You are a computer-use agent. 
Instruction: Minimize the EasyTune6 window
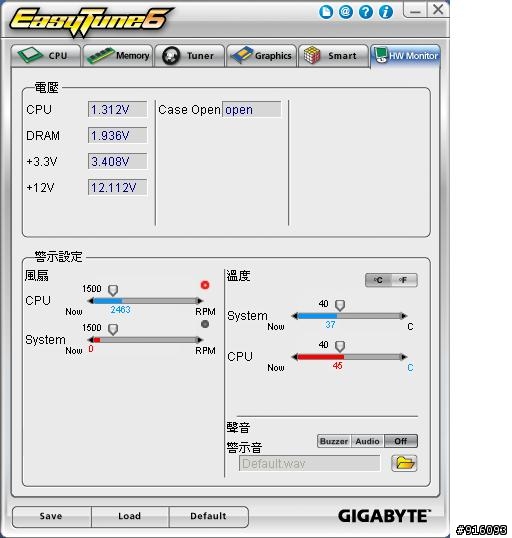(415, 9)
